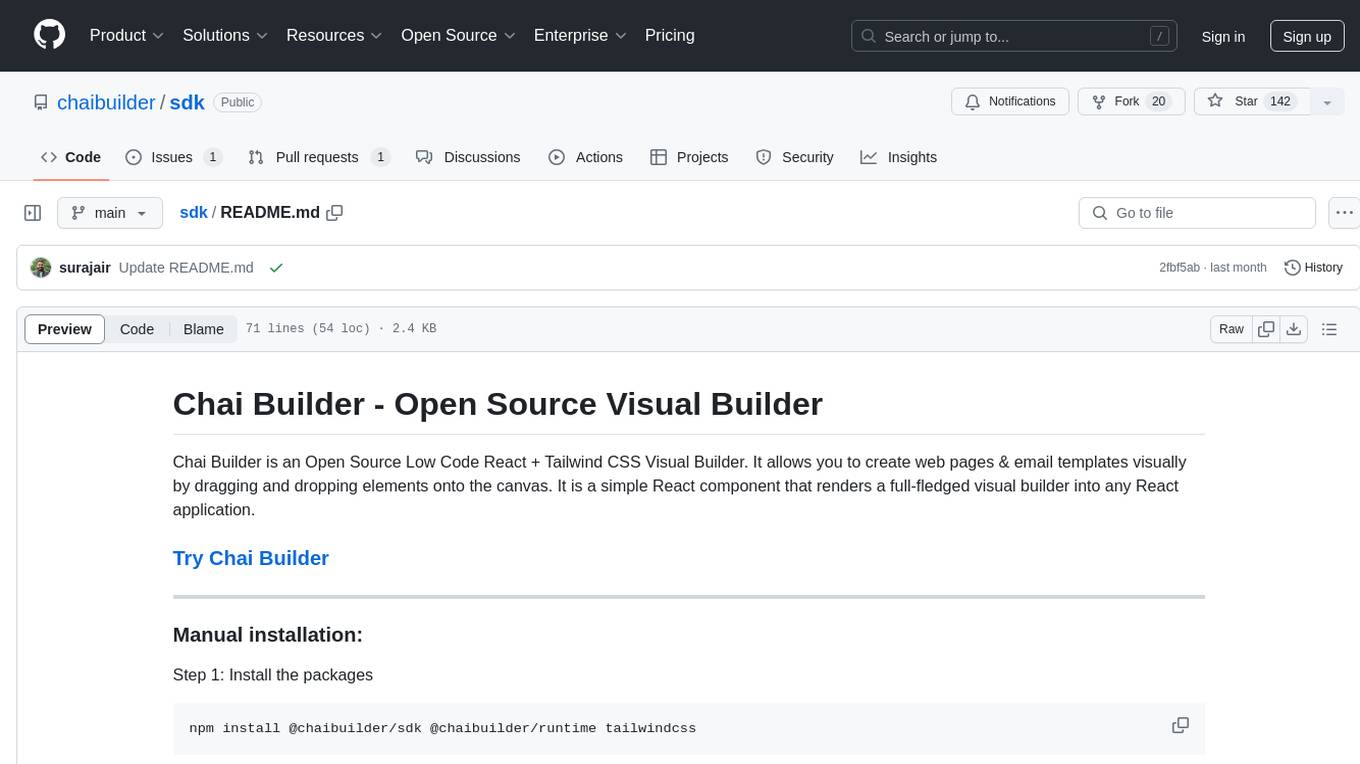The width and height of the screenshot is (1360, 764).
Task: Expand the Open Source menu
Action: coord(458,35)
